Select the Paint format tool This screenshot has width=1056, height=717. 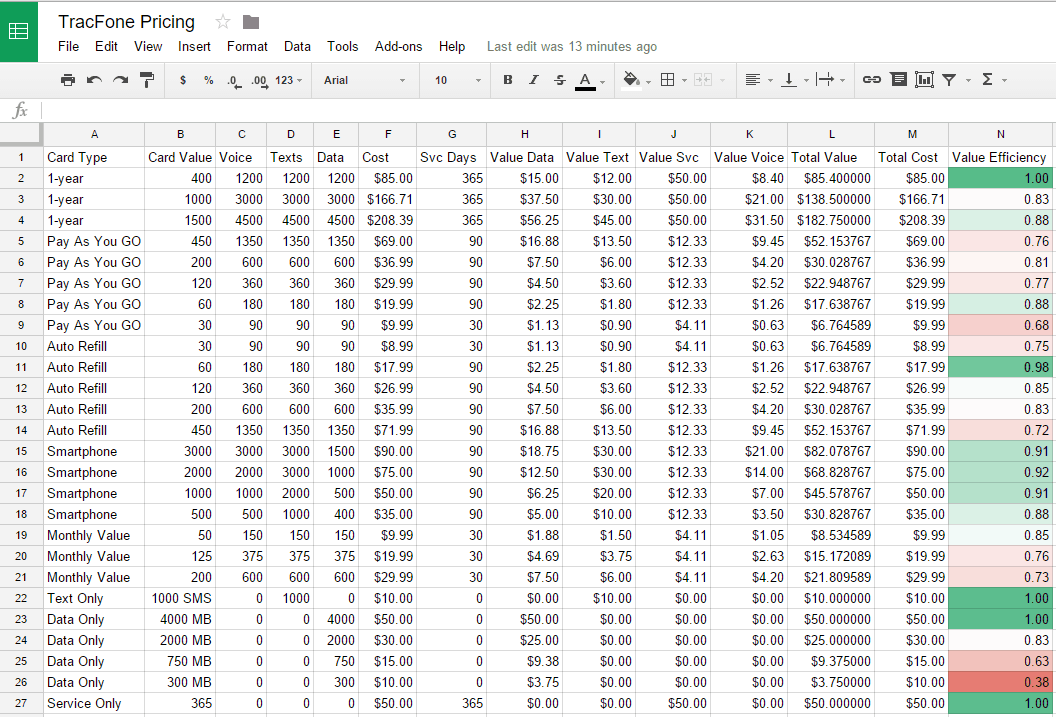click(146, 80)
